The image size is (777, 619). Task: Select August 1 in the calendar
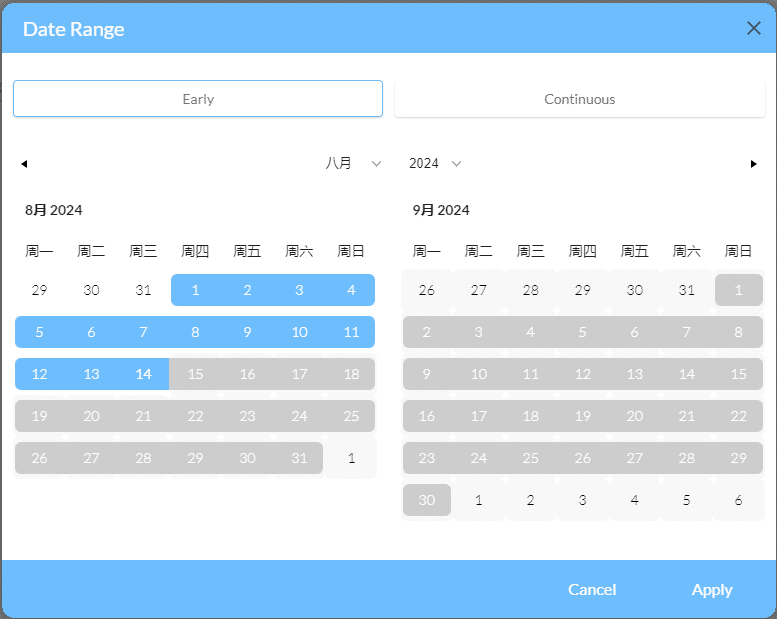[x=195, y=290]
